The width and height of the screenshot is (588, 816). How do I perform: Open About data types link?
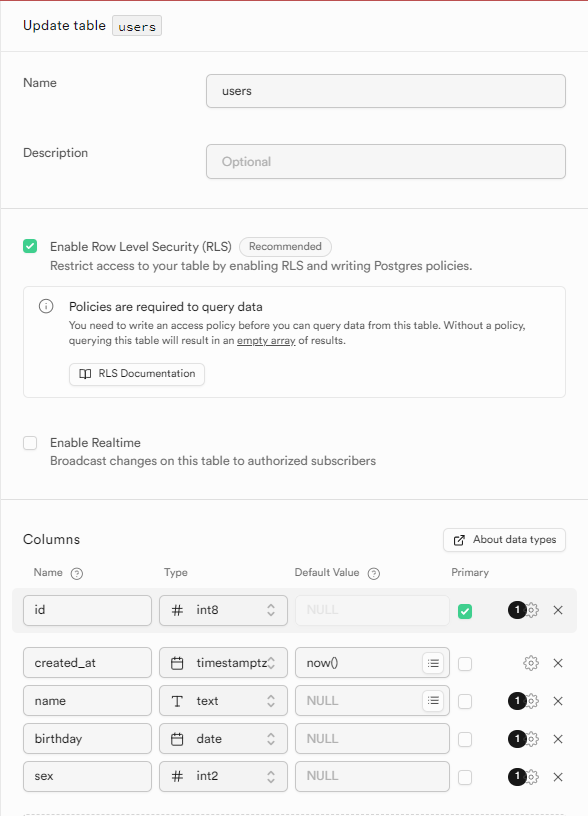tap(504, 540)
